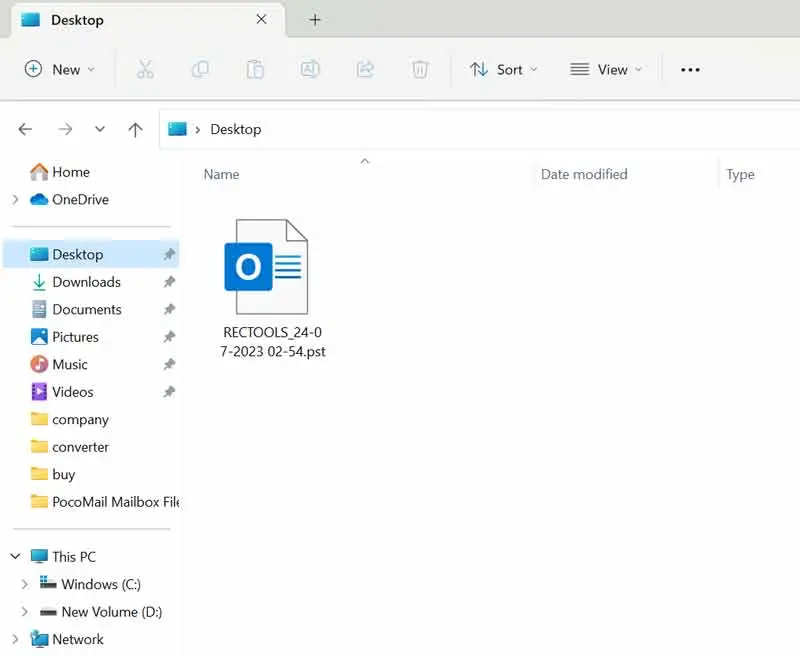This screenshot has width=800, height=656.
Task: Navigate up one folder level
Action: pos(136,129)
